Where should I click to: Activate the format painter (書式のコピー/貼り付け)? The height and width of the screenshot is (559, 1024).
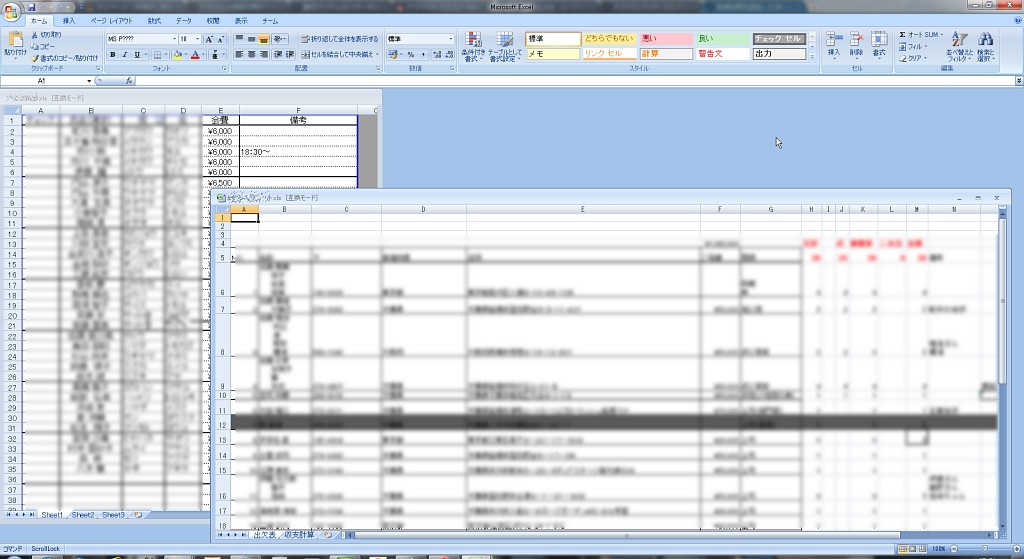tap(65, 58)
